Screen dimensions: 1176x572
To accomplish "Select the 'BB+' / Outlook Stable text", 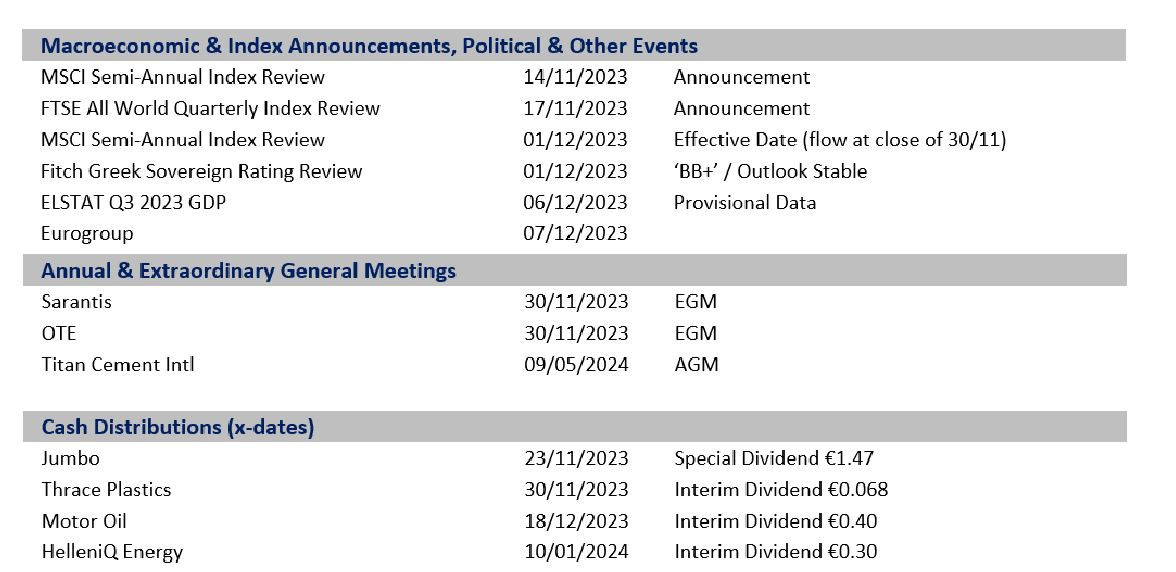I will (770, 171).
